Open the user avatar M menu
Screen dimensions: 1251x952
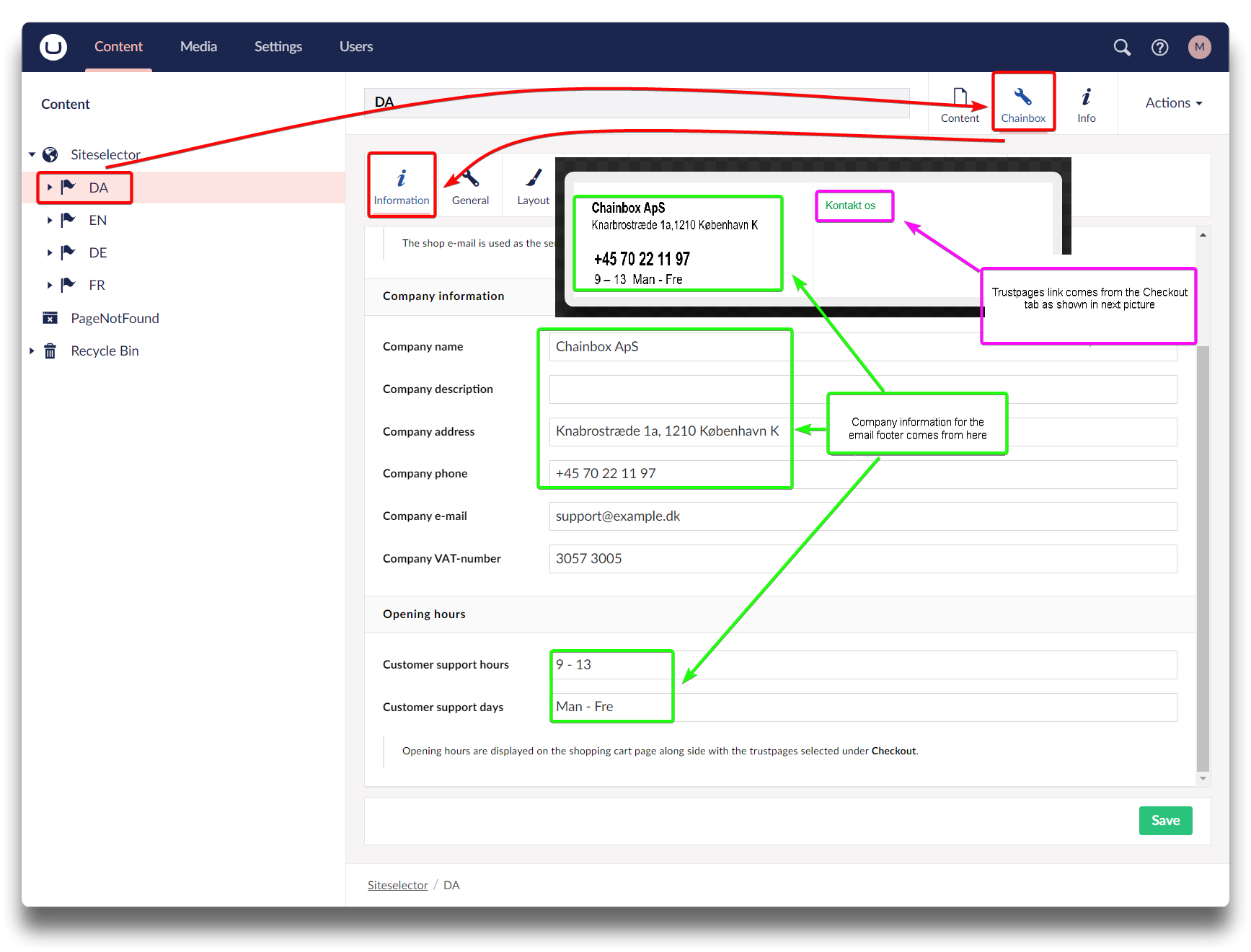[1199, 48]
